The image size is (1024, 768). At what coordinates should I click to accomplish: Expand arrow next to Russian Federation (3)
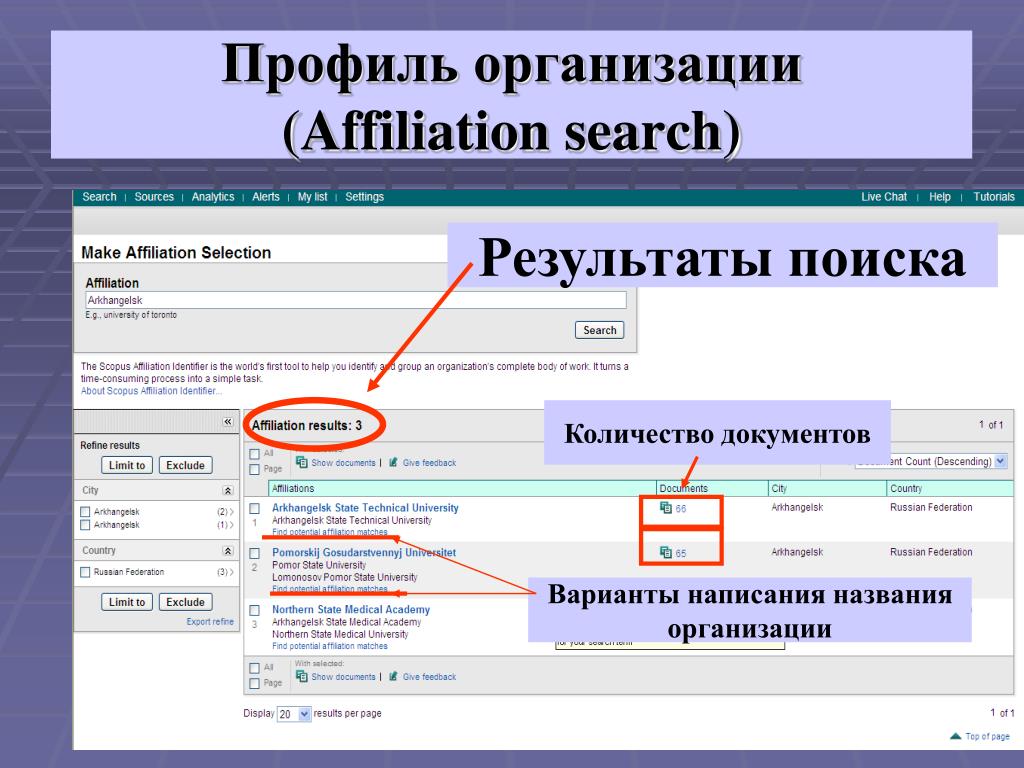coord(231,572)
